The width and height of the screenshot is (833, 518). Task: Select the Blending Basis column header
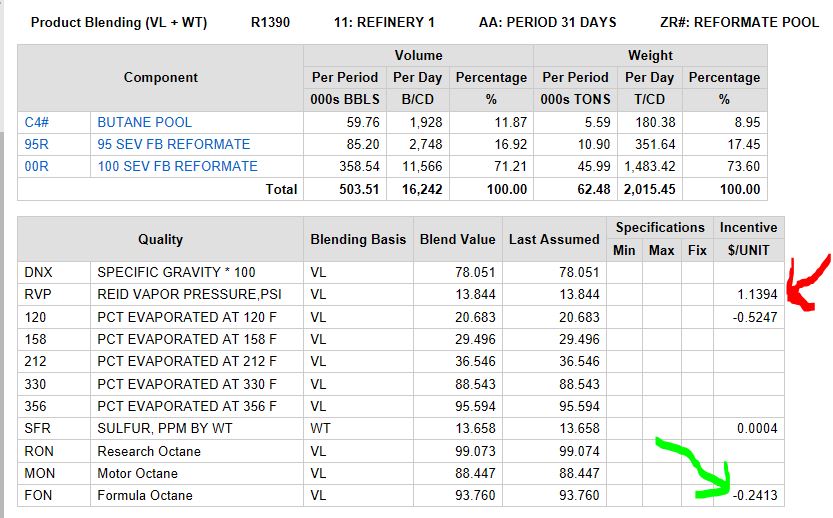358,239
